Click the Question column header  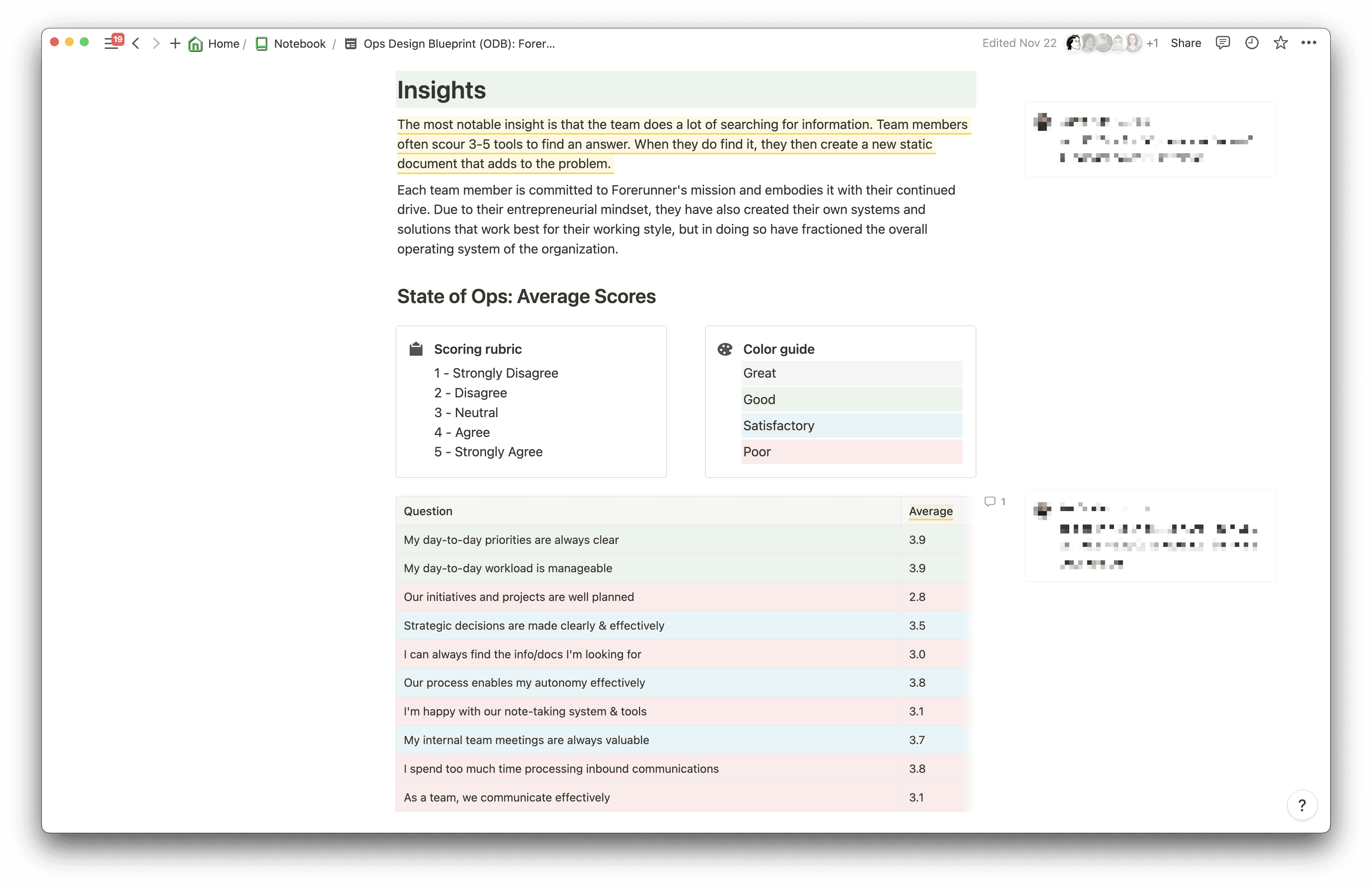428,511
